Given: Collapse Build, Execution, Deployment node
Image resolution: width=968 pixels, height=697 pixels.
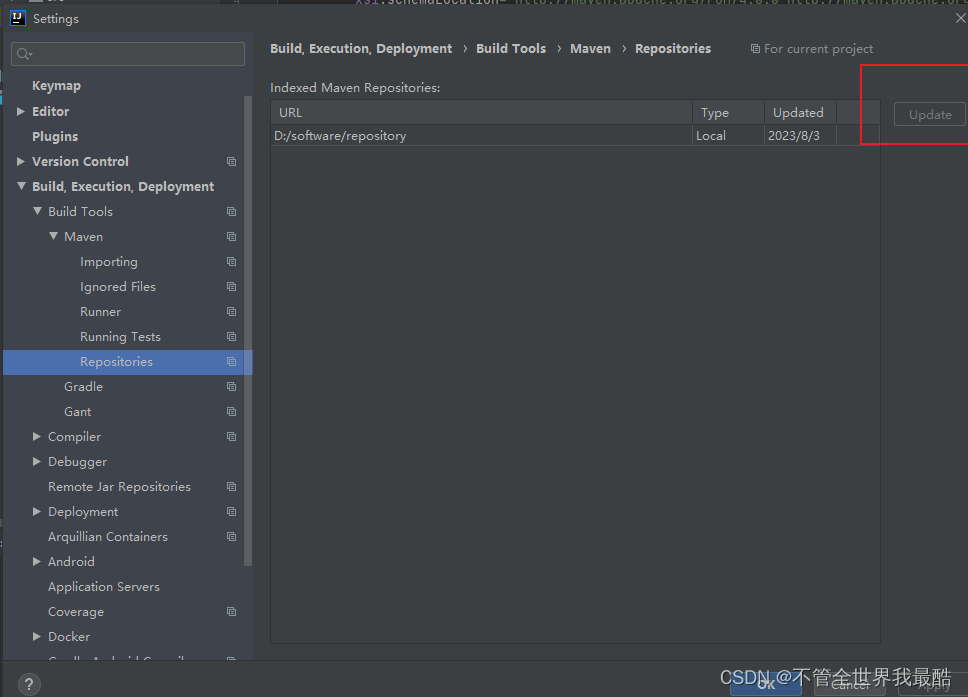Looking at the screenshot, I should (21, 186).
